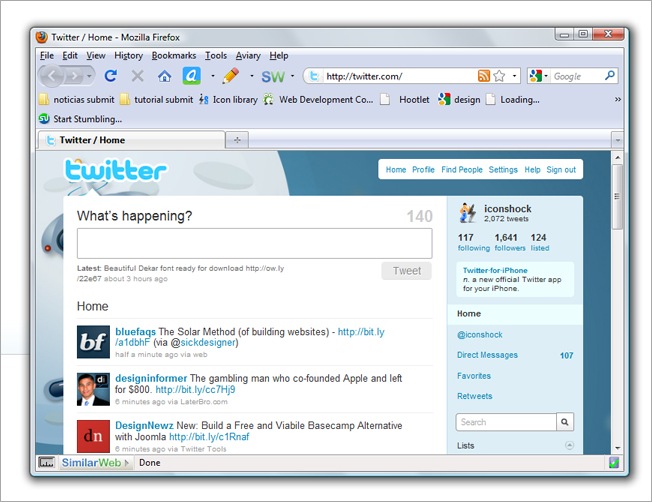Click the stop loading X icon

[x=138, y=76]
